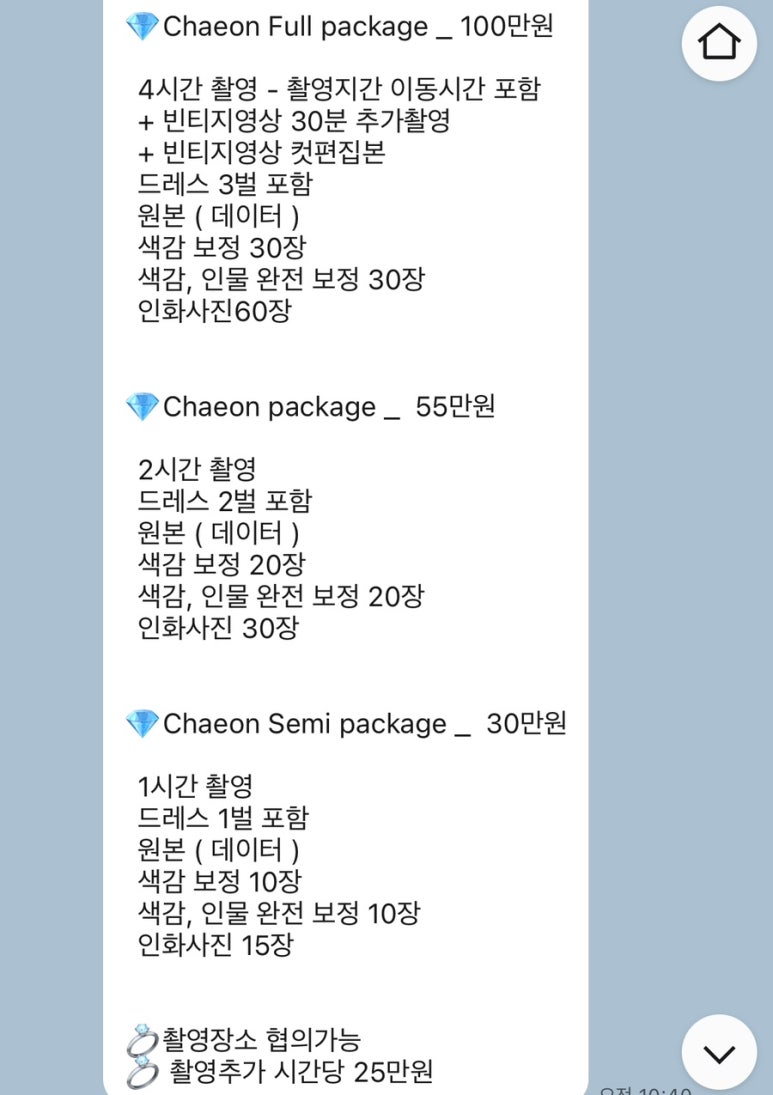Viewport: 773px width, 1095px height.
Task: Select the Chaeon Semi package 30만원 heading
Action: [x=365, y=724]
